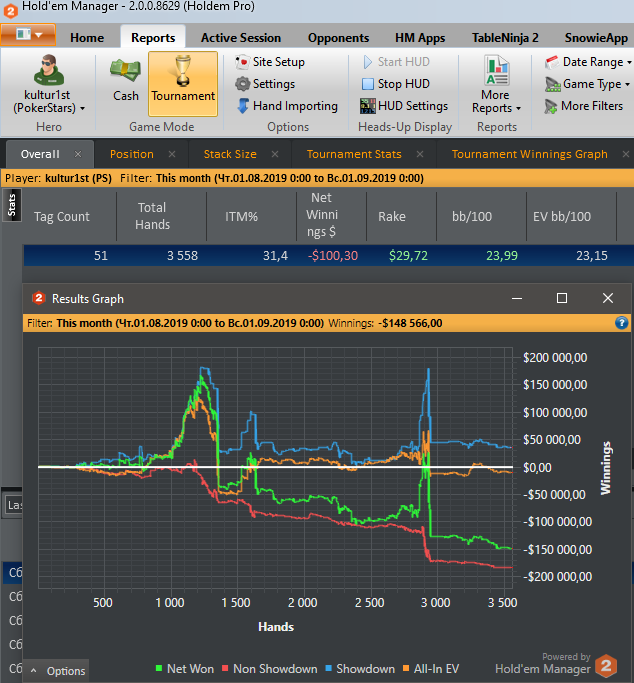
Task: Click the Hold'em Manager title bar logo
Action: point(10,10)
